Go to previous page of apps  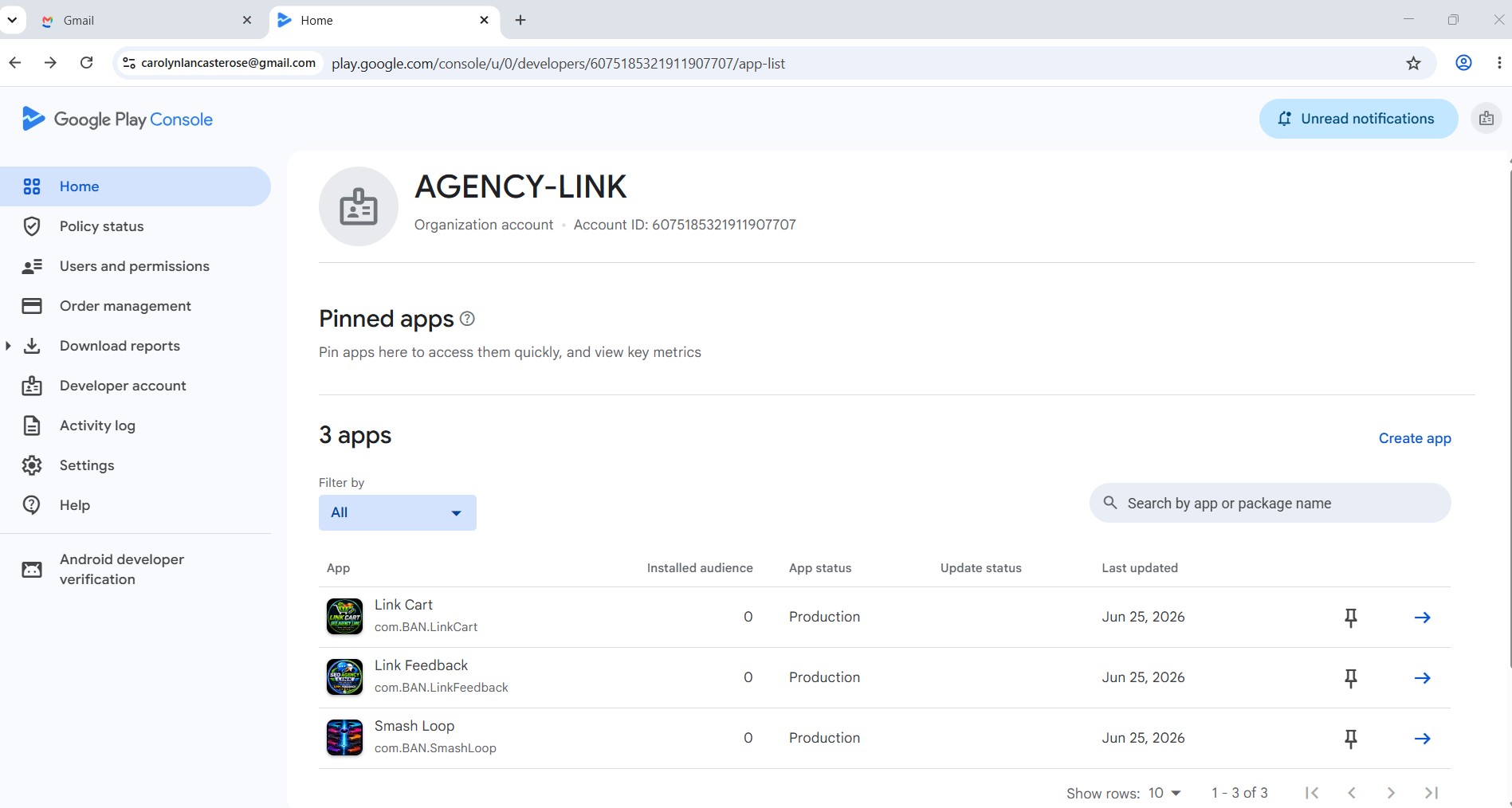point(1352,793)
